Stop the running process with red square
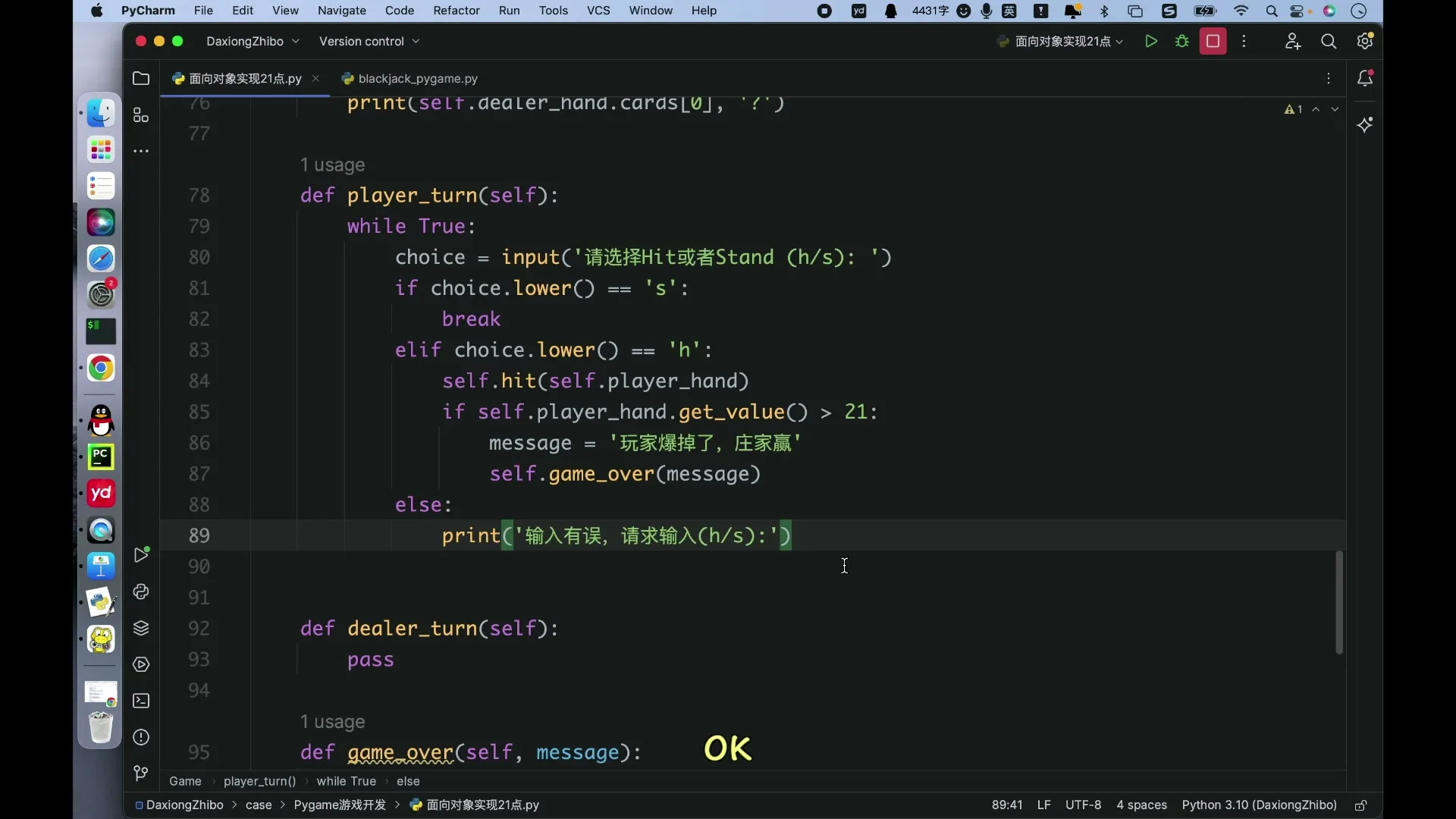The width and height of the screenshot is (1456, 819). (1213, 42)
